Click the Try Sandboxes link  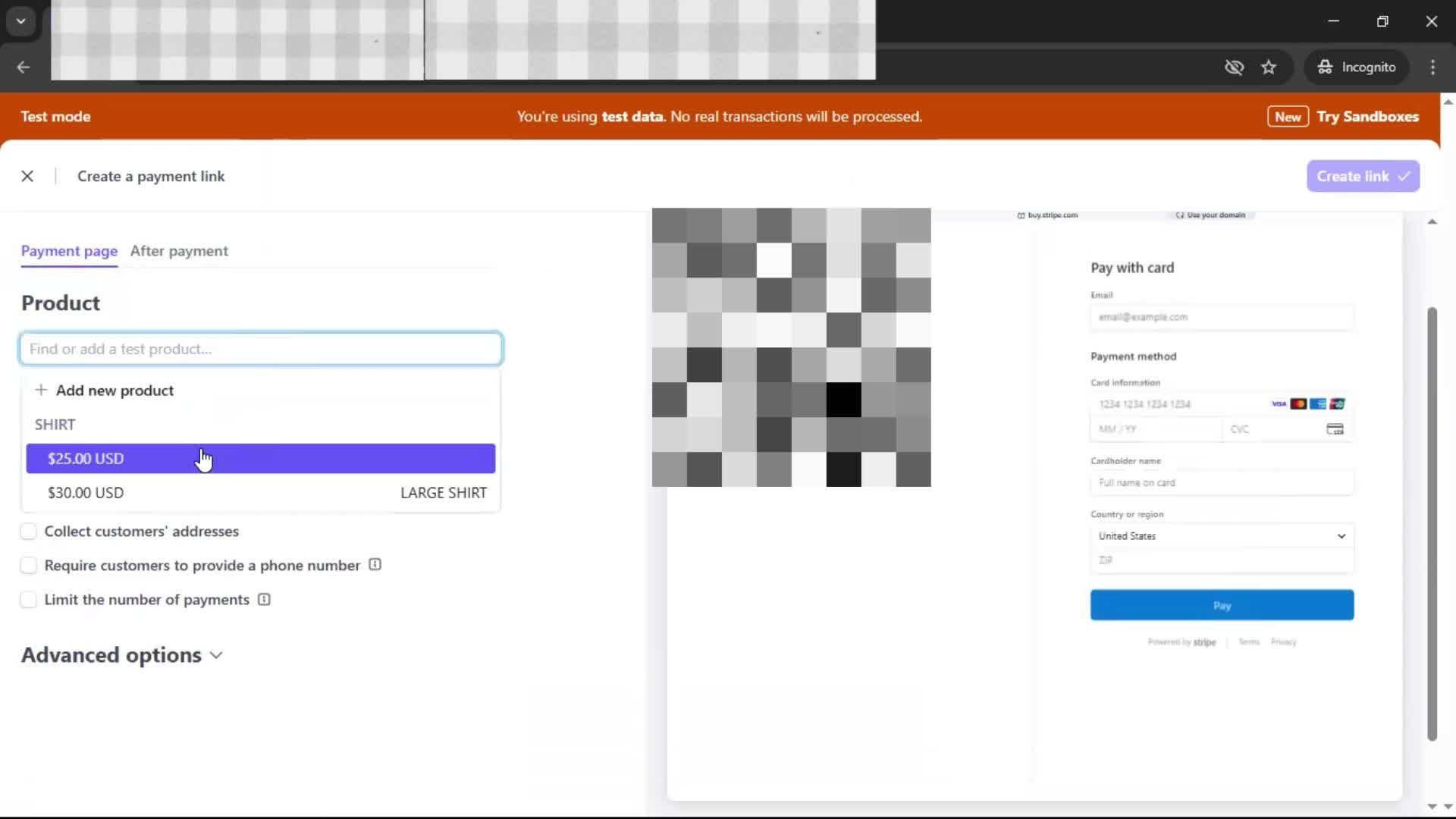[1367, 117]
